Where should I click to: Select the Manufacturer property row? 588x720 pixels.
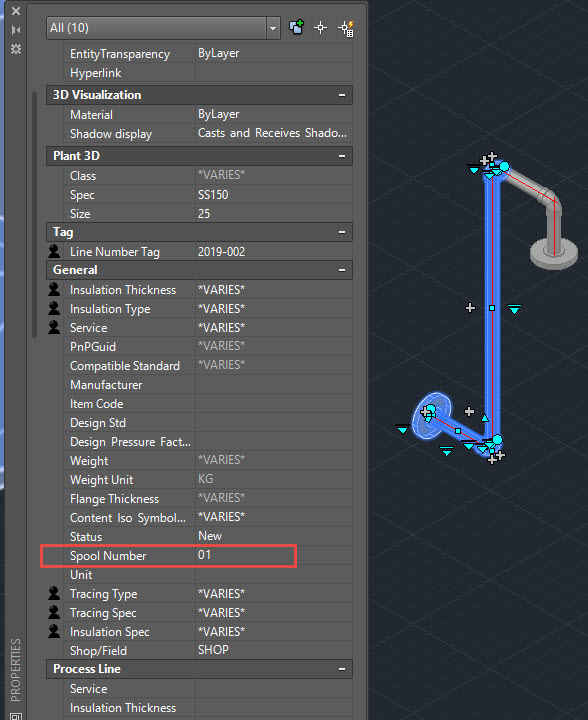tap(208, 385)
